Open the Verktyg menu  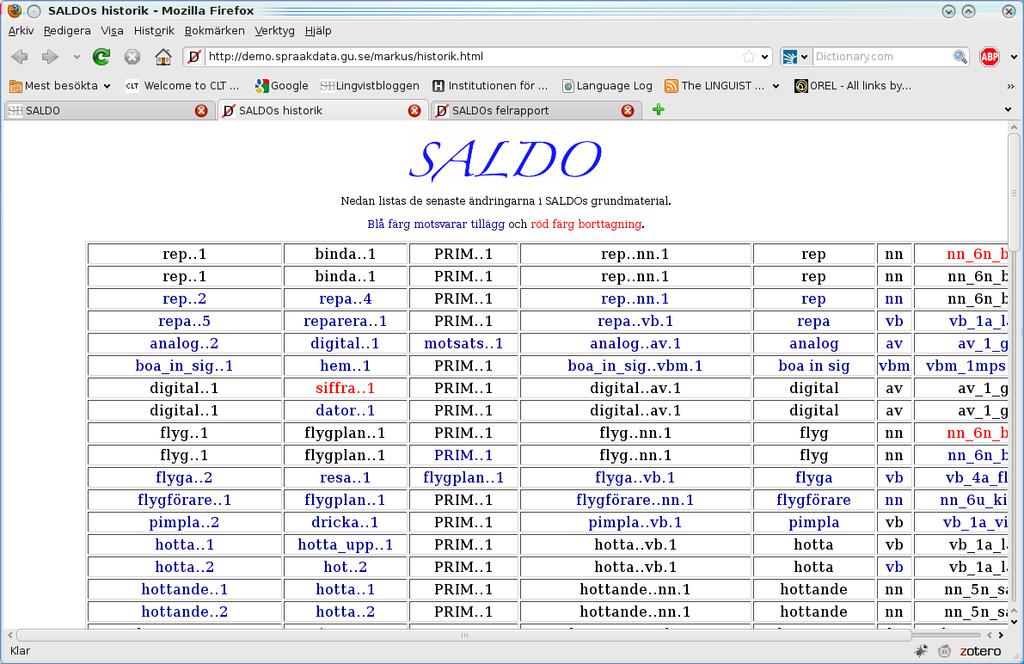coord(274,31)
